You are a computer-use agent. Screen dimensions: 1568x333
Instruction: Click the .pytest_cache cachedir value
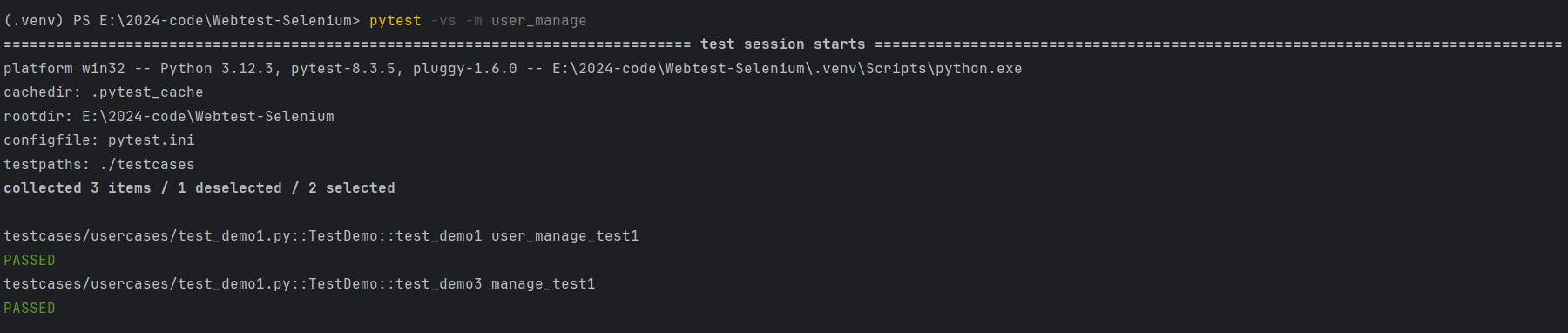[147, 92]
